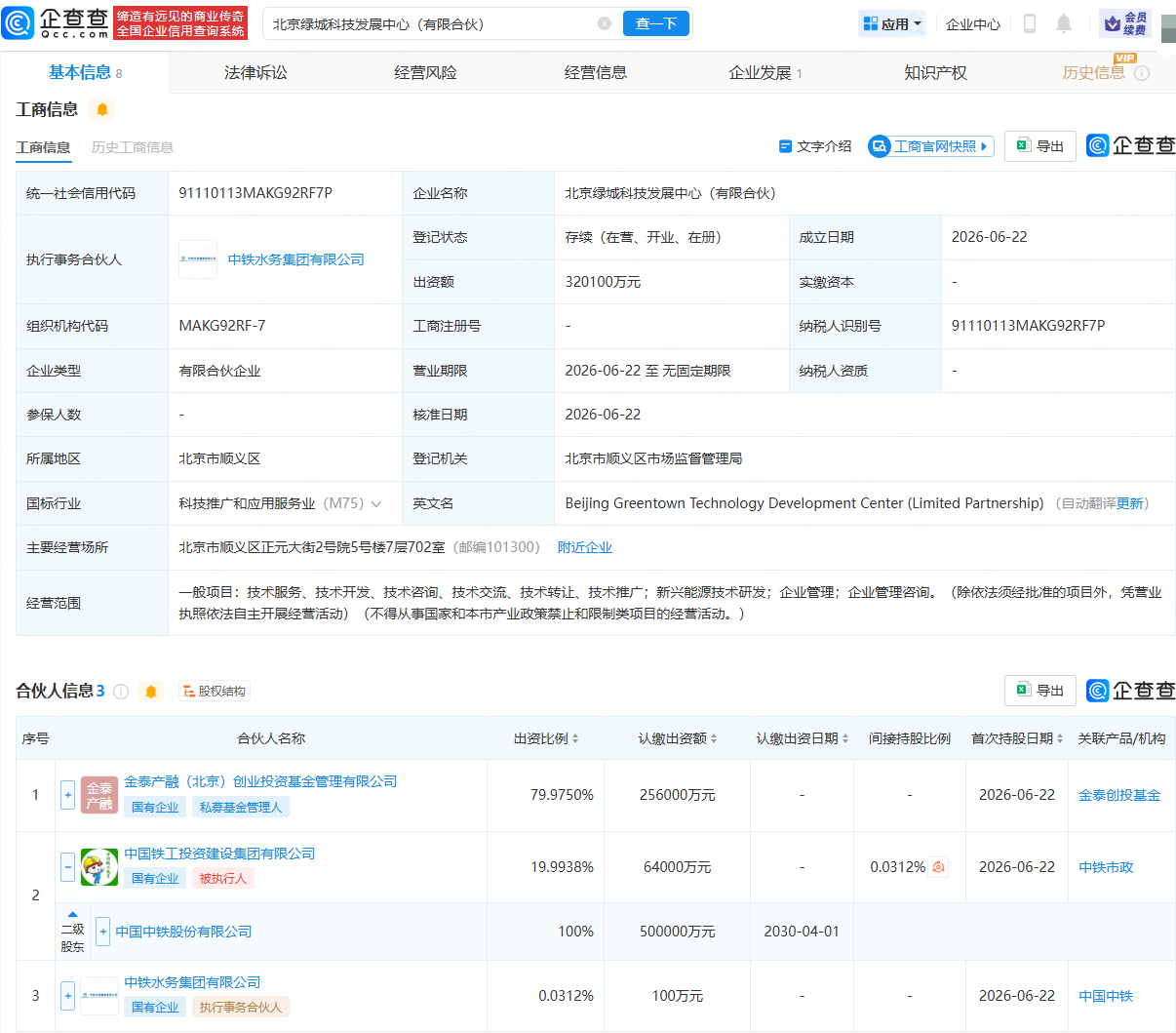Click 更新 link beside 自动翻译

[1130, 503]
